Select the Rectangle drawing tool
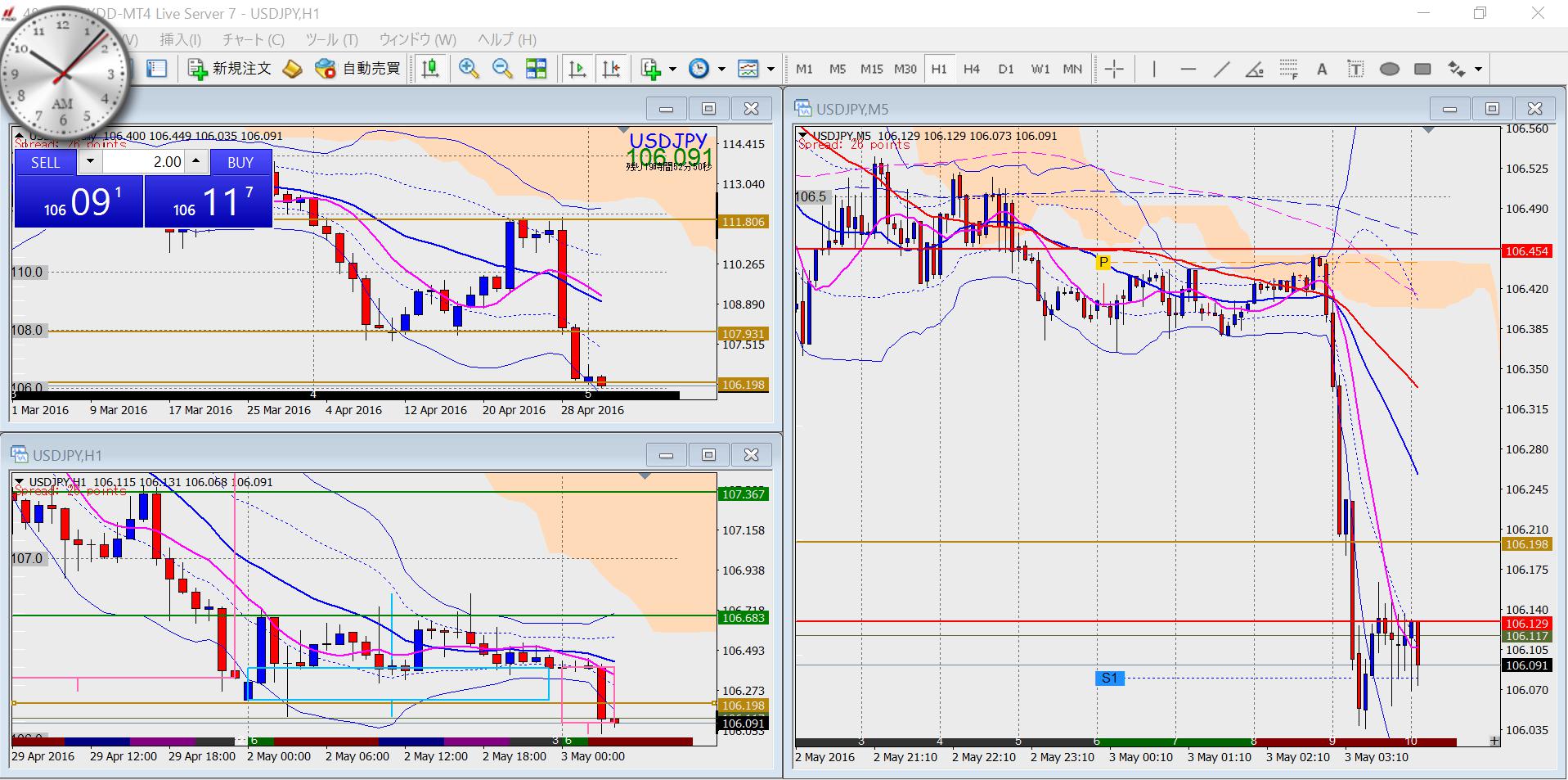The height and width of the screenshot is (780, 1568). click(x=1422, y=69)
